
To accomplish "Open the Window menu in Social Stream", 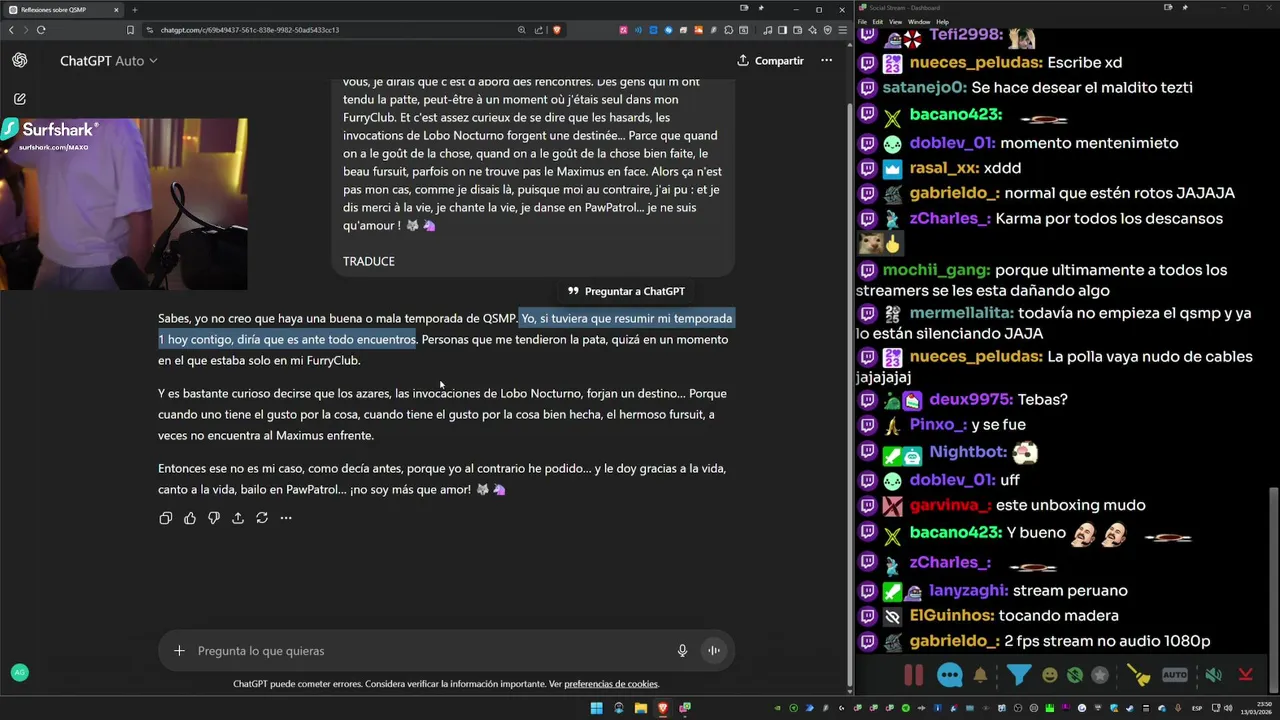I will pos(918,21).
